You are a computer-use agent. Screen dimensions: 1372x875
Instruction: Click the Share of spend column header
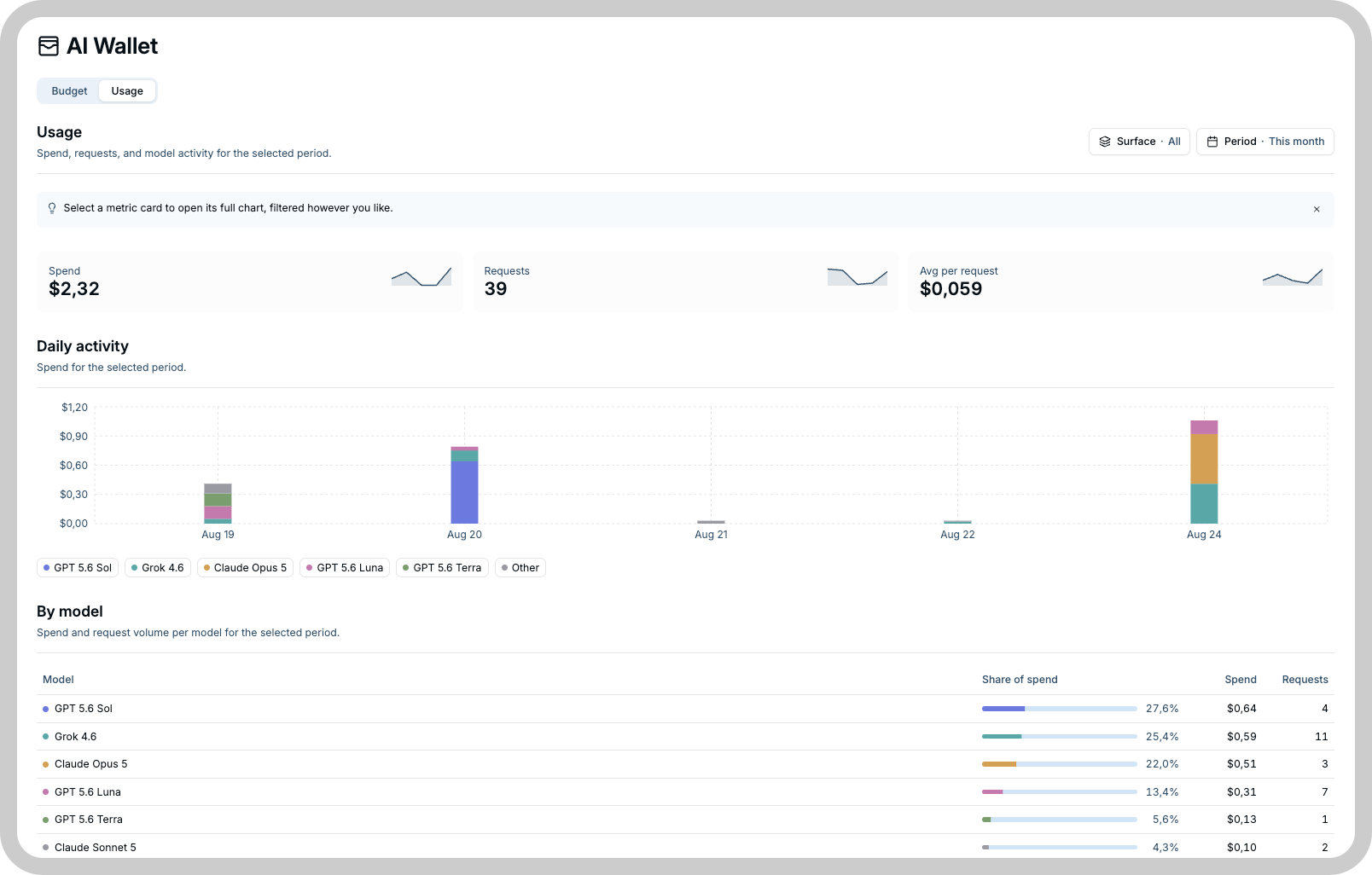click(1020, 680)
